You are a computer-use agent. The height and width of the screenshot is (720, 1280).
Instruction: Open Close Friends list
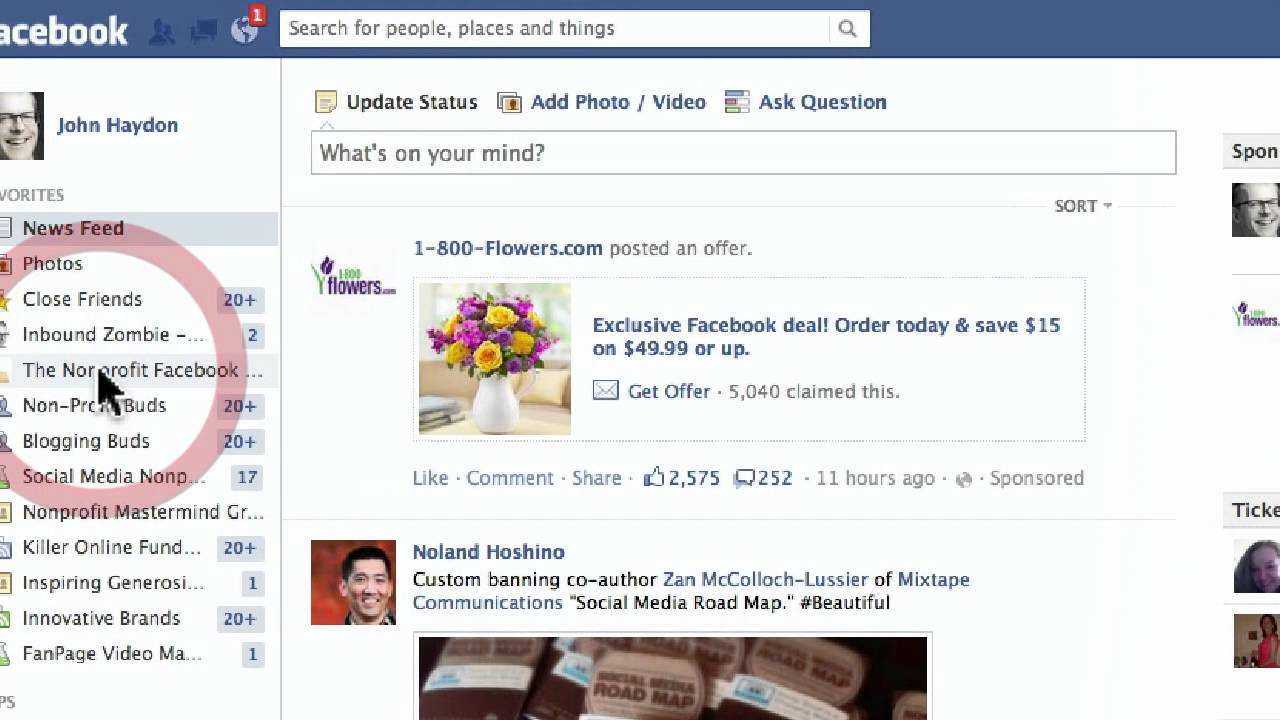[x=82, y=299]
